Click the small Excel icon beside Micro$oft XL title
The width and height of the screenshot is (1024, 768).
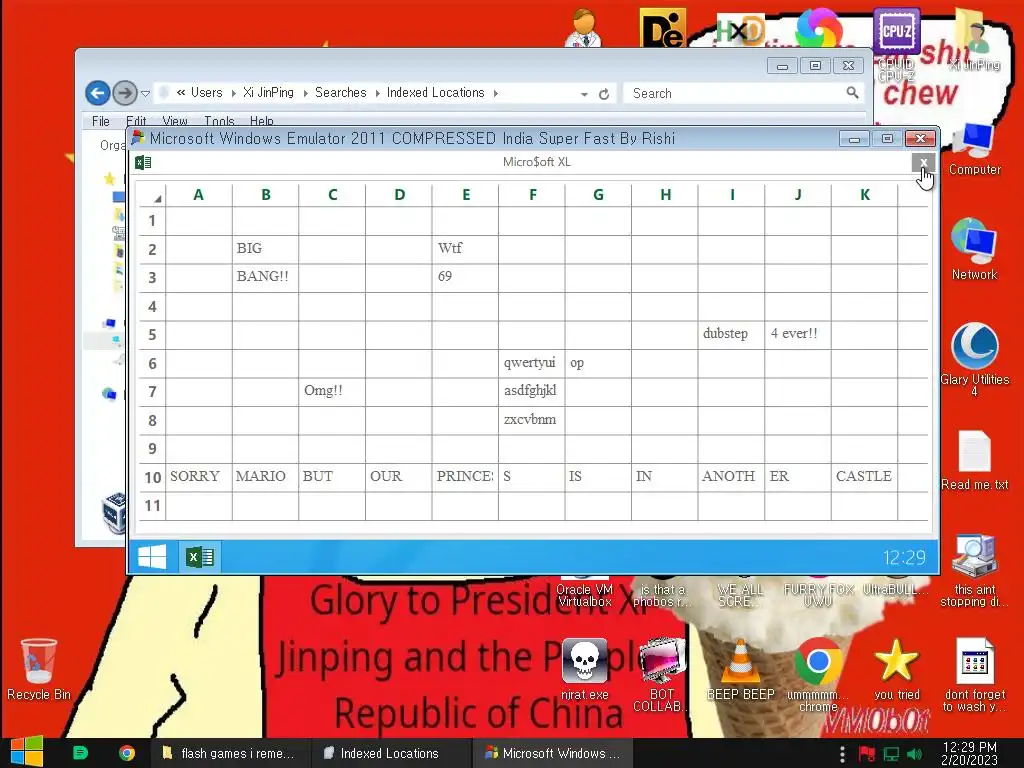144,162
